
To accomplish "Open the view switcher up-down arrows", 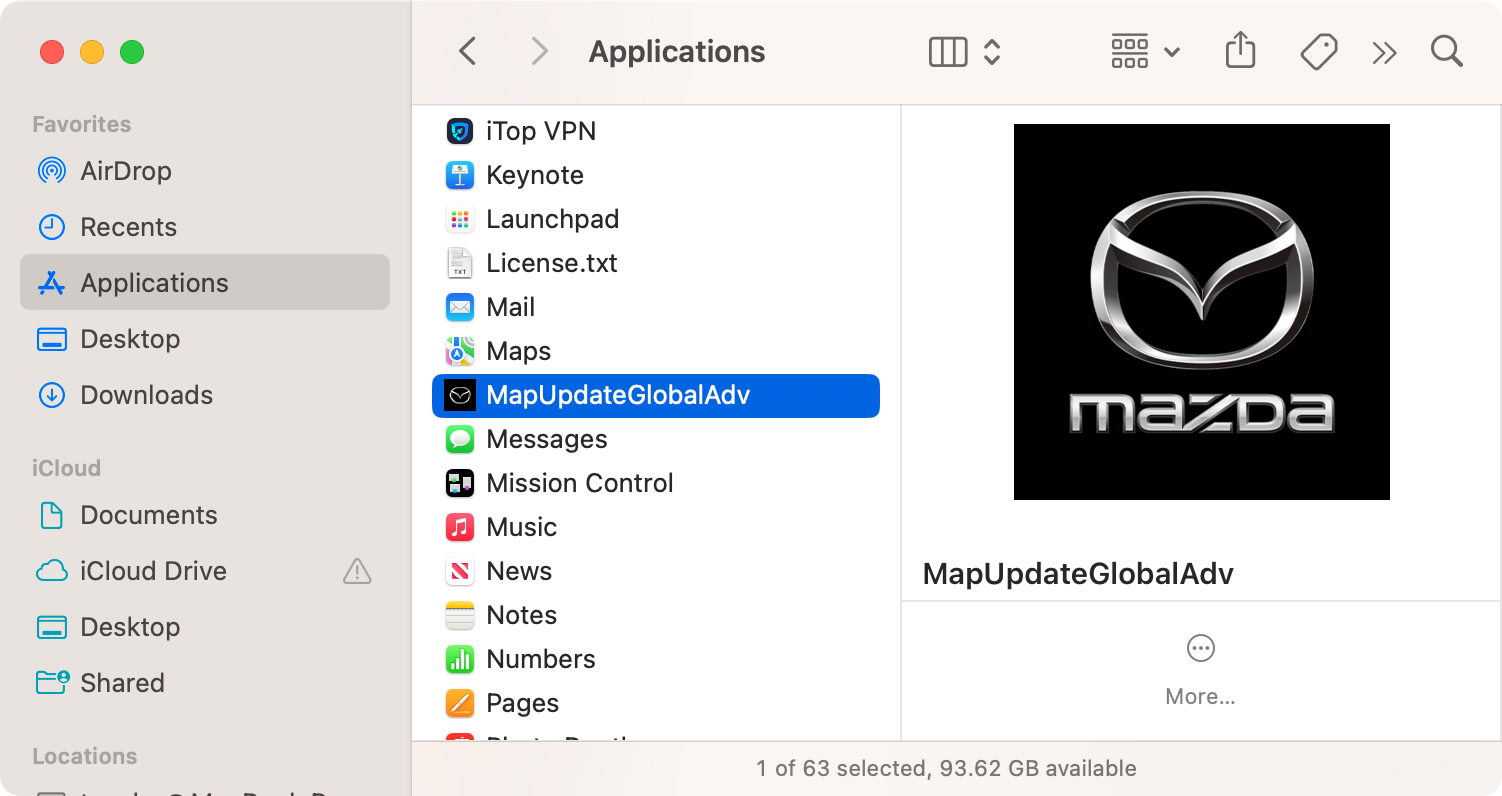I will (x=992, y=52).
